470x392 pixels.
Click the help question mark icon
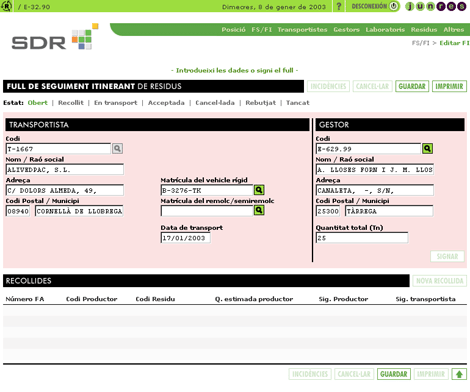coord(339,6)
